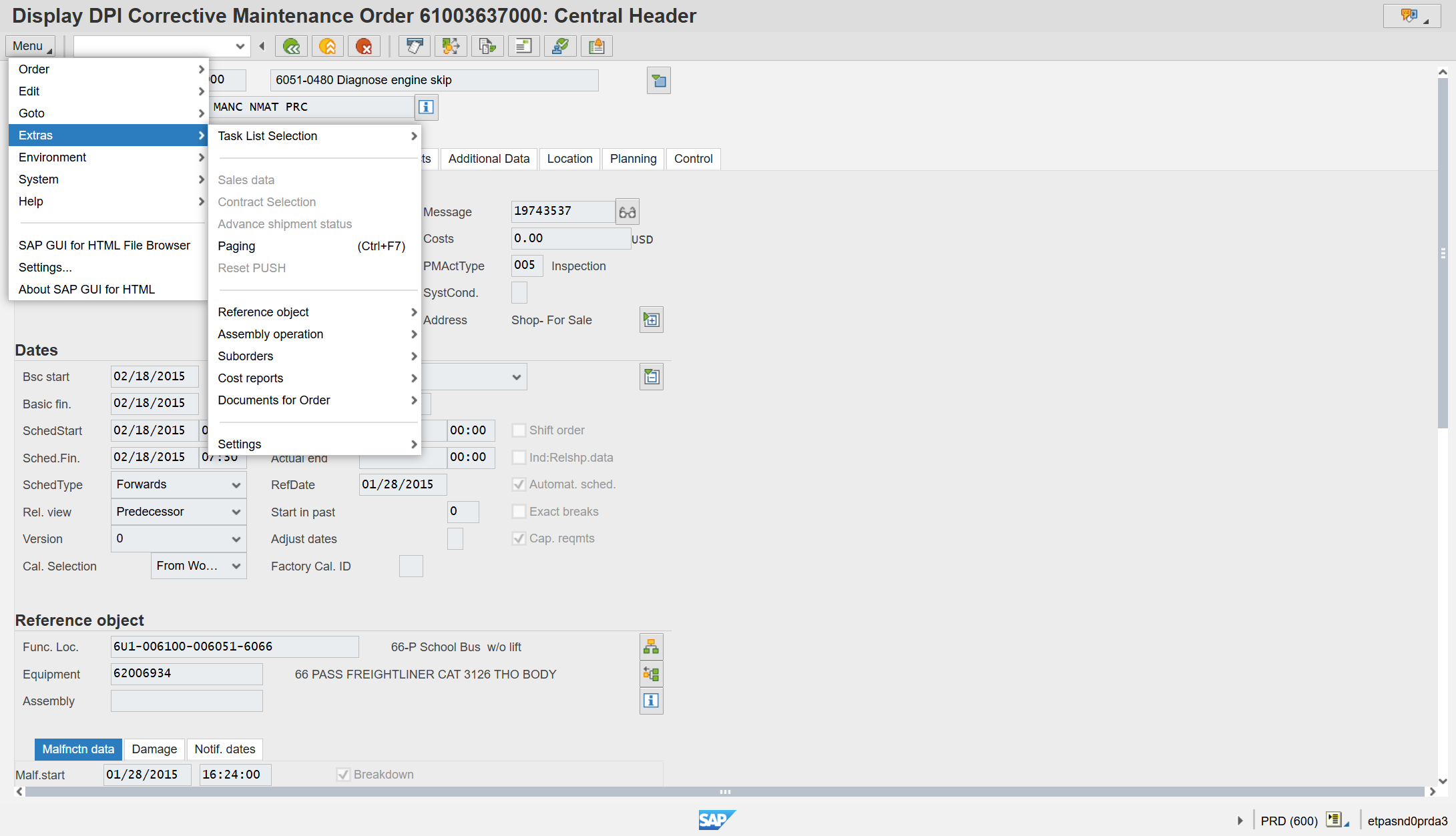
Task: Click the info icon in the Assembly row
Action: (x=652, y=701)
